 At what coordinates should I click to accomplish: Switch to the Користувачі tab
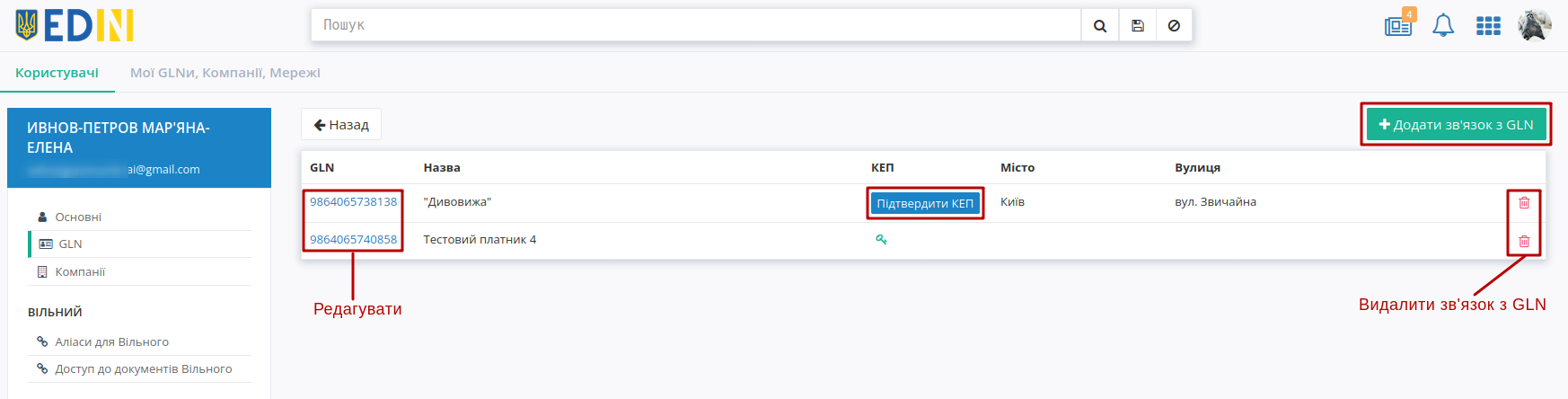click(57, 73)
